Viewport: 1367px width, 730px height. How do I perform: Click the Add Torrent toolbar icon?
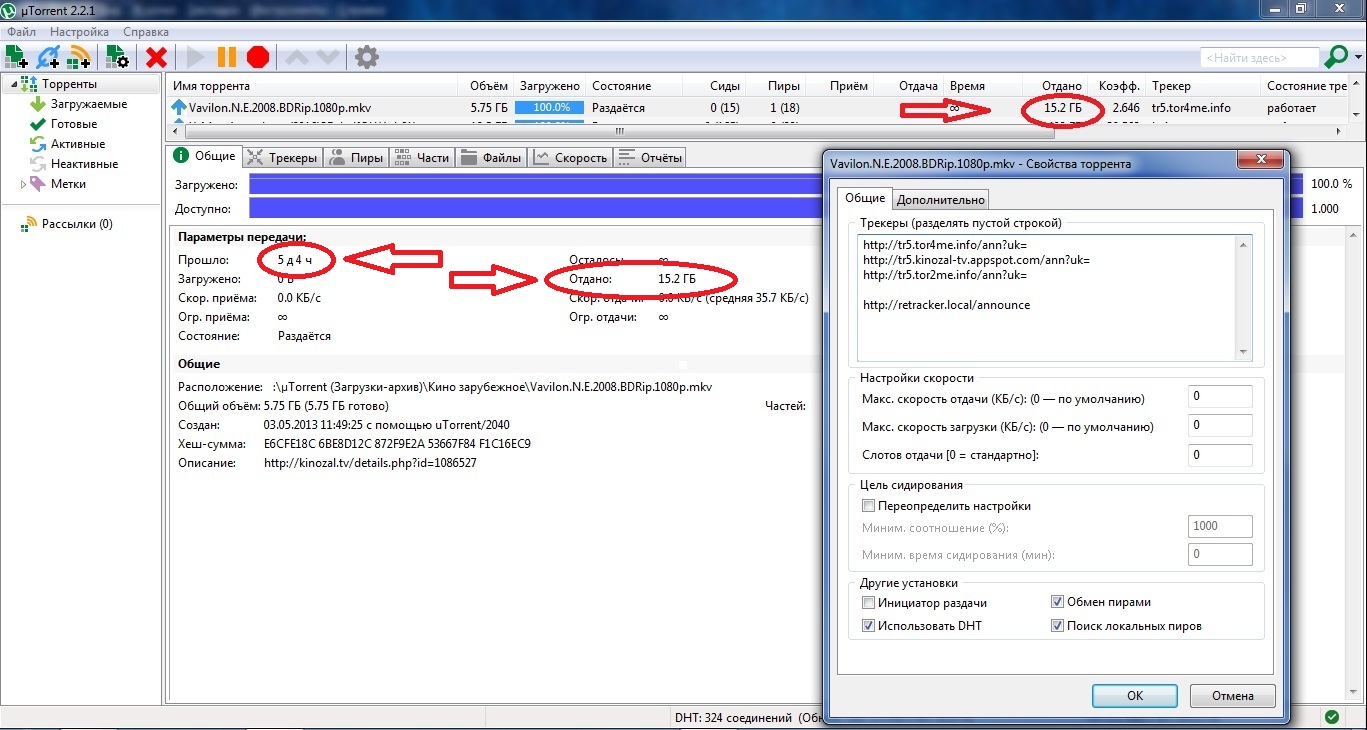[x=17, y=57]
